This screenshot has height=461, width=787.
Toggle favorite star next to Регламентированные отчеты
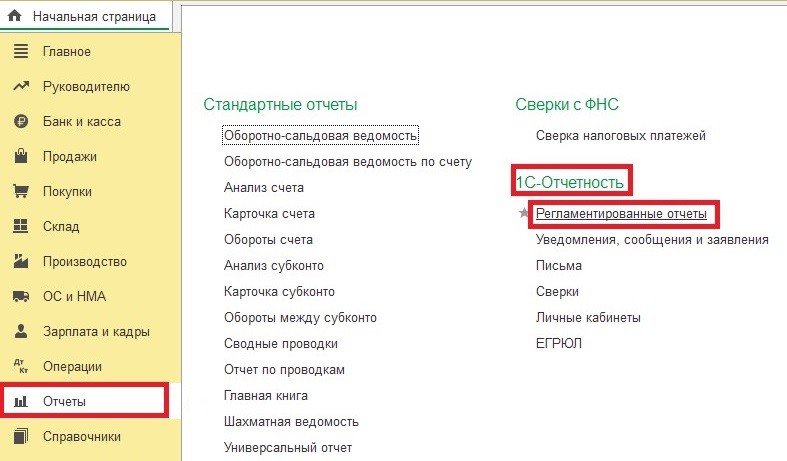pos(523,213)
